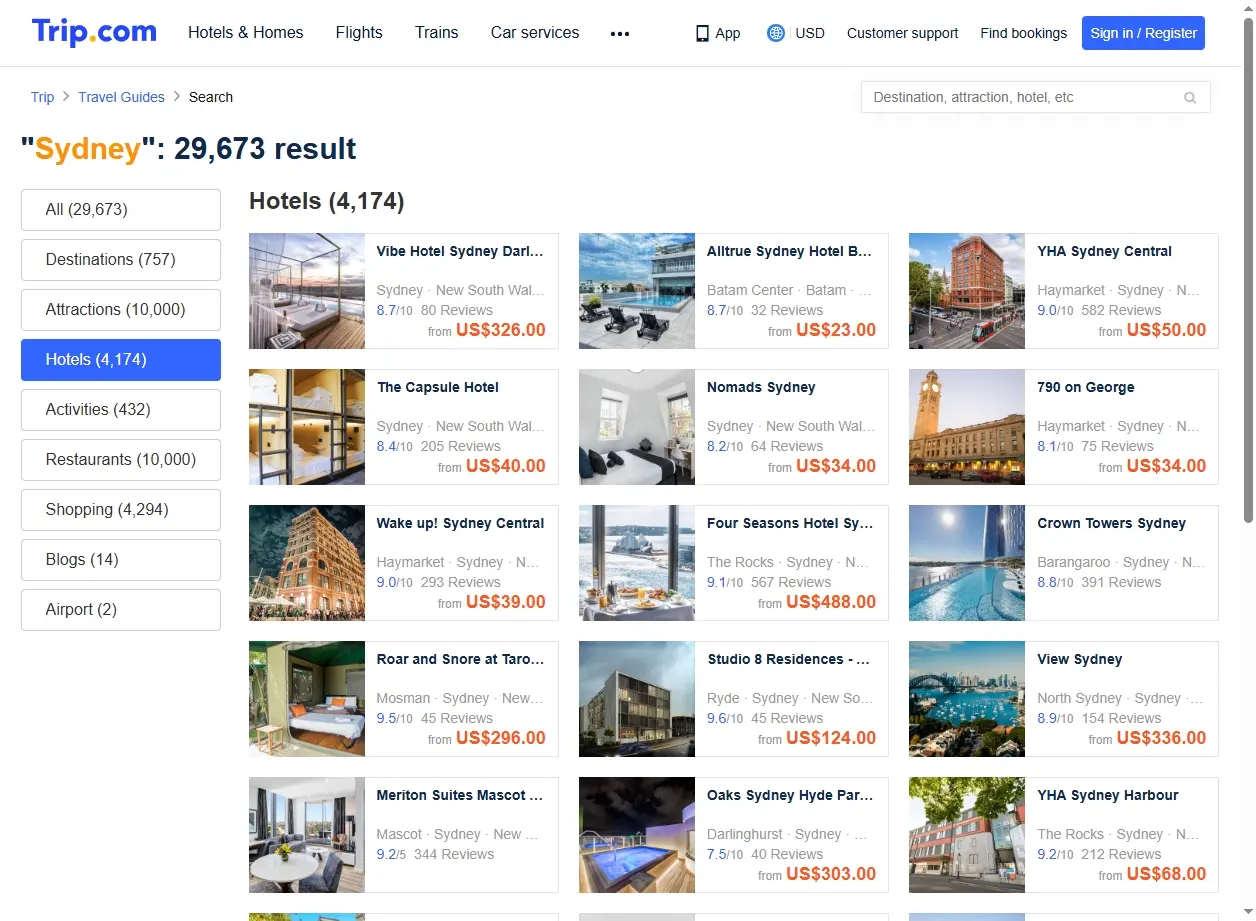The image size is (1256, 921).
Task: Open 790 on George thumbnail
Action: [x=967, y=427]
